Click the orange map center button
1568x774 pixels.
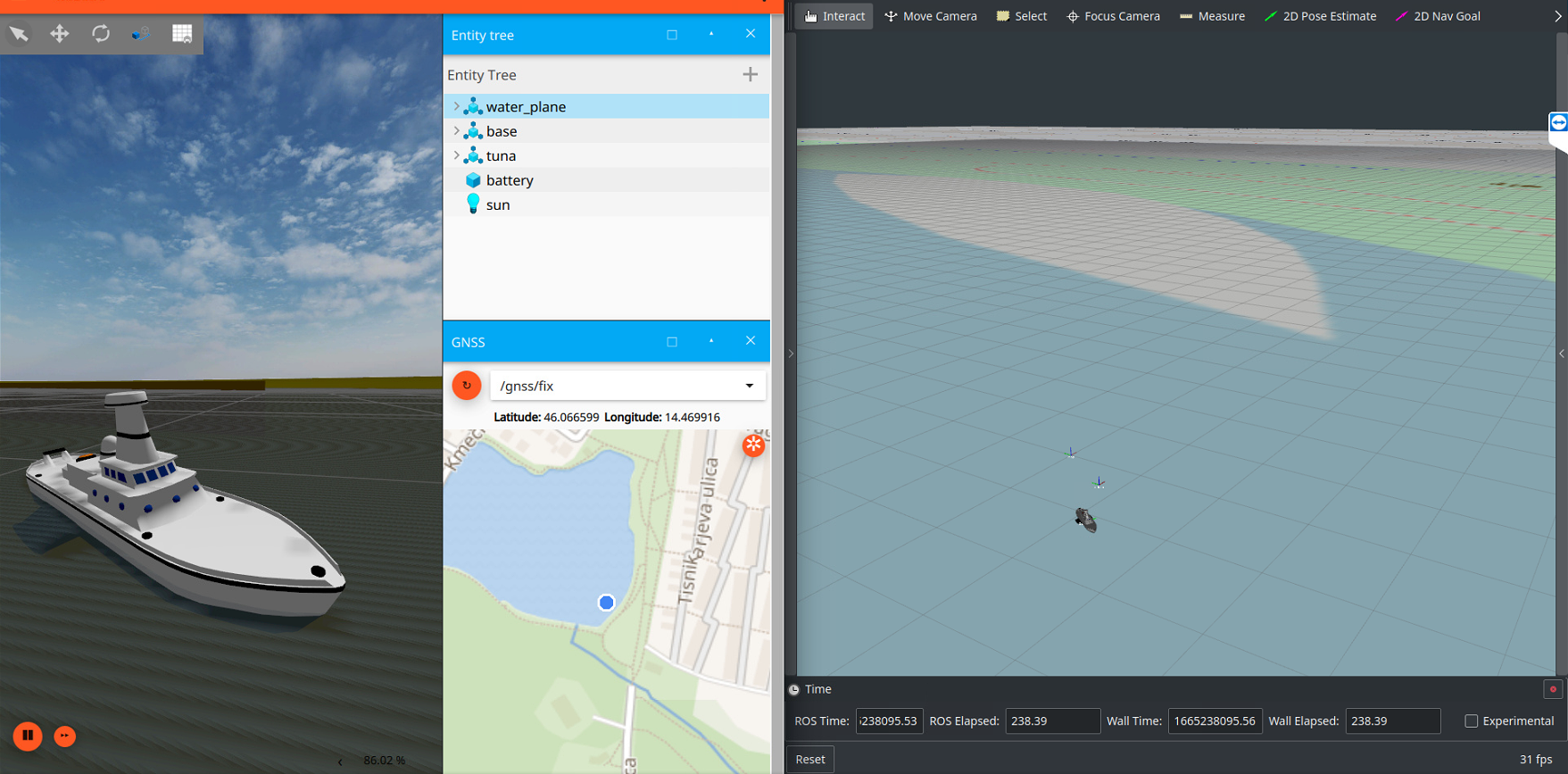[x=753, y=445]
